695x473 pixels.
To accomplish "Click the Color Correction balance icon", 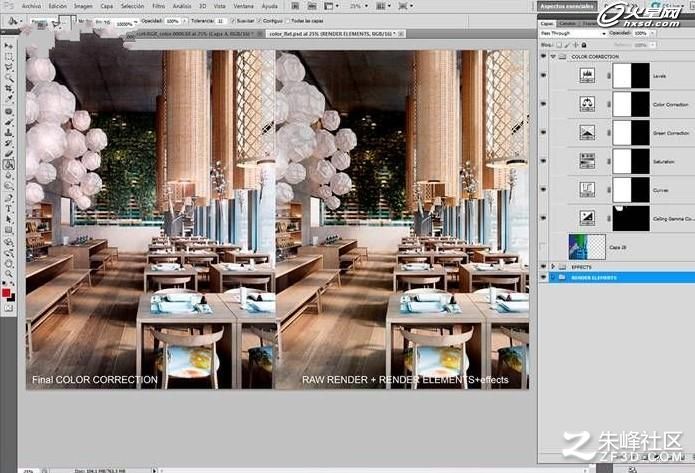I will coord(587,104).
